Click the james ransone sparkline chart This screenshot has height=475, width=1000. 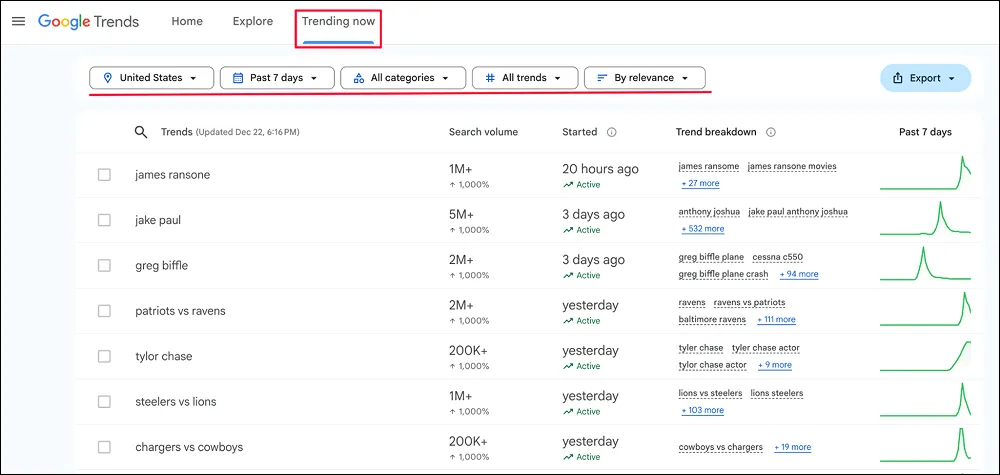925,173
